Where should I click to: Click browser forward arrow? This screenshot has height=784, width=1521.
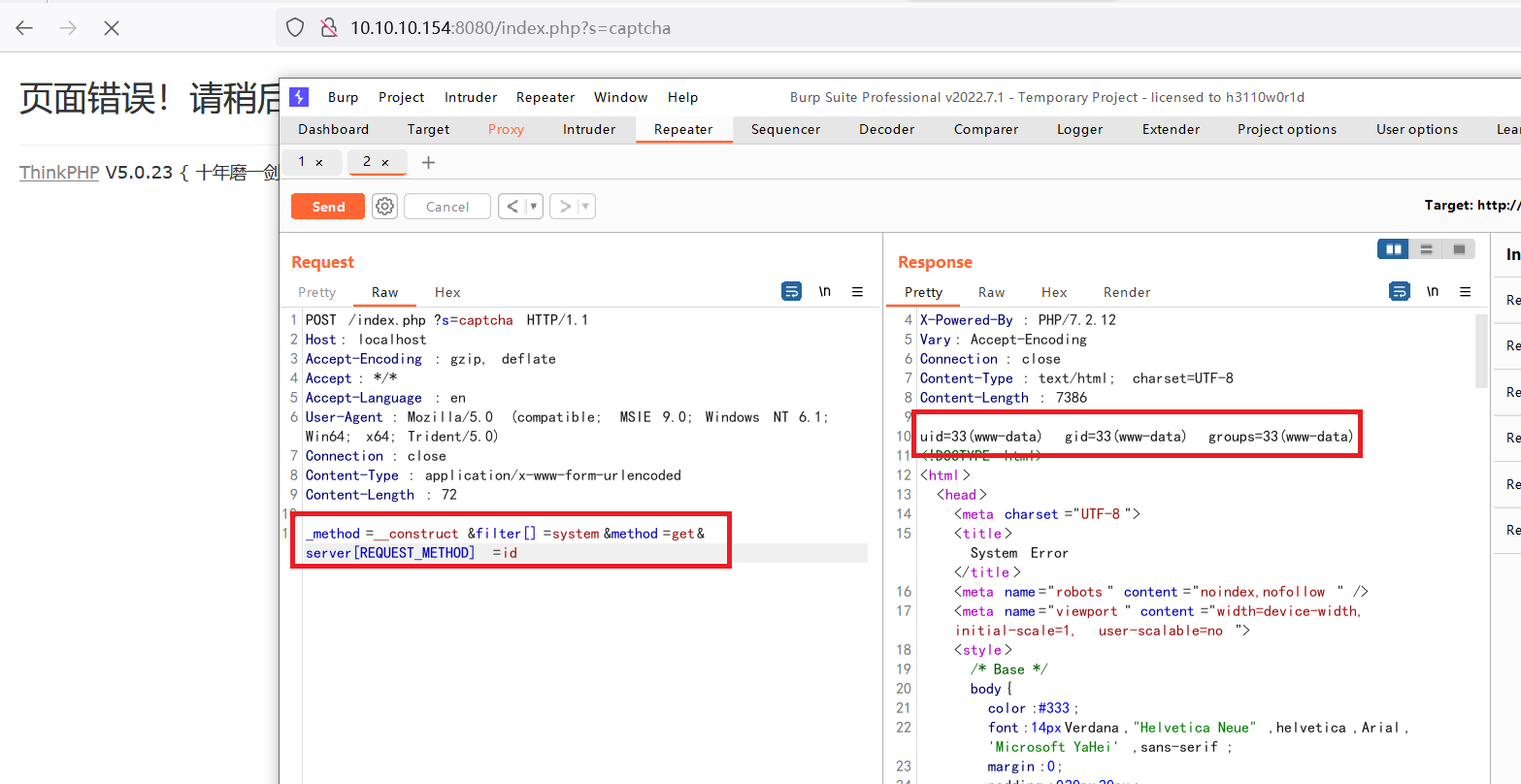pyautogui.click(x=68, y=28)
